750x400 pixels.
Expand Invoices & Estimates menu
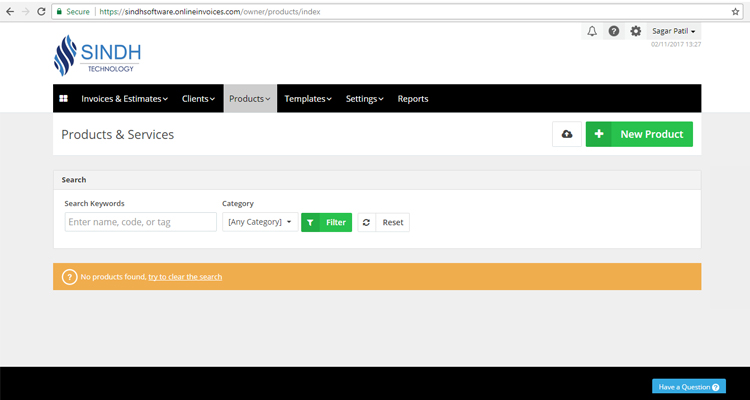(x=124, y=99)
